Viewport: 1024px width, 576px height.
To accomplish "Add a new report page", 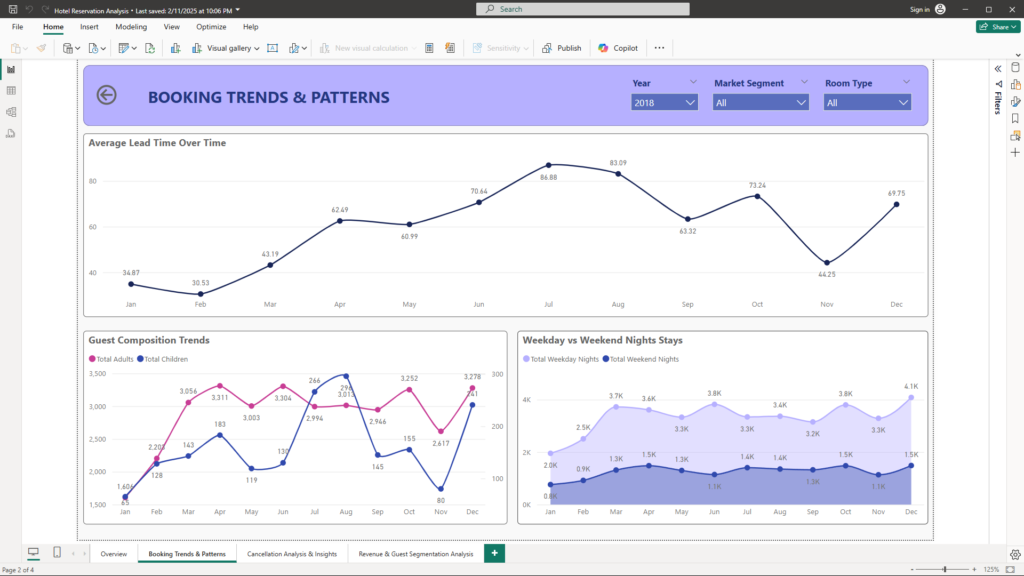I will click(494, 553).
